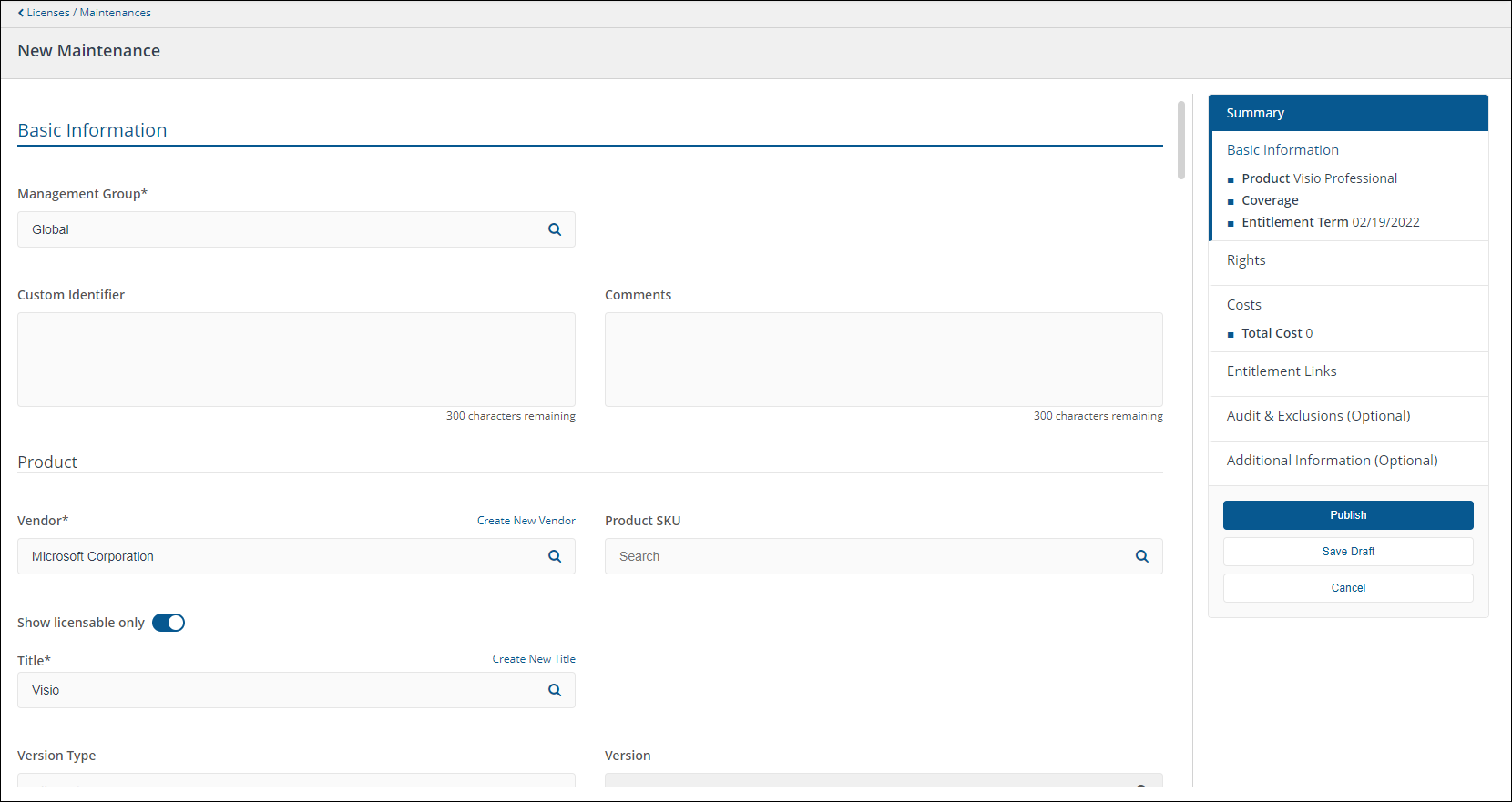Click inside the Custom Identifier text box
This screenshot has width=1512, height=802.
296,360
